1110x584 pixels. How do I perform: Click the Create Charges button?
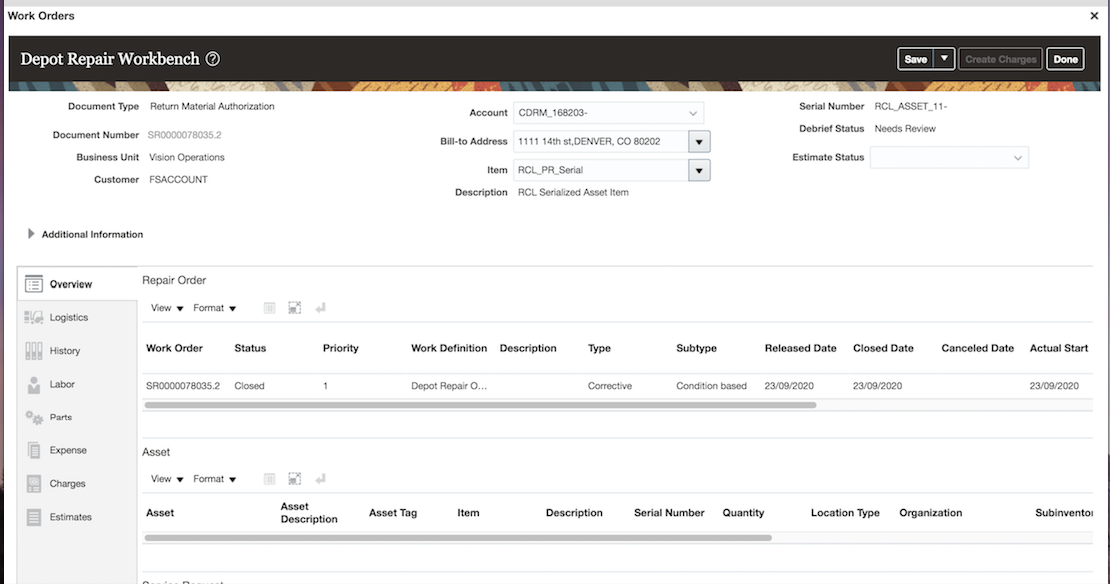point(1000,59)
